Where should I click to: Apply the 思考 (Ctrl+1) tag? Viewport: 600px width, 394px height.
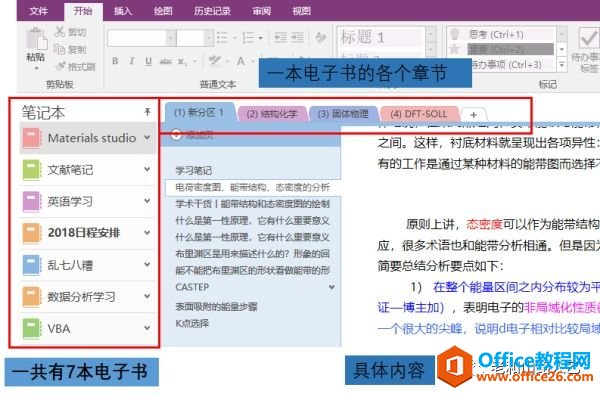coord(501,34)
